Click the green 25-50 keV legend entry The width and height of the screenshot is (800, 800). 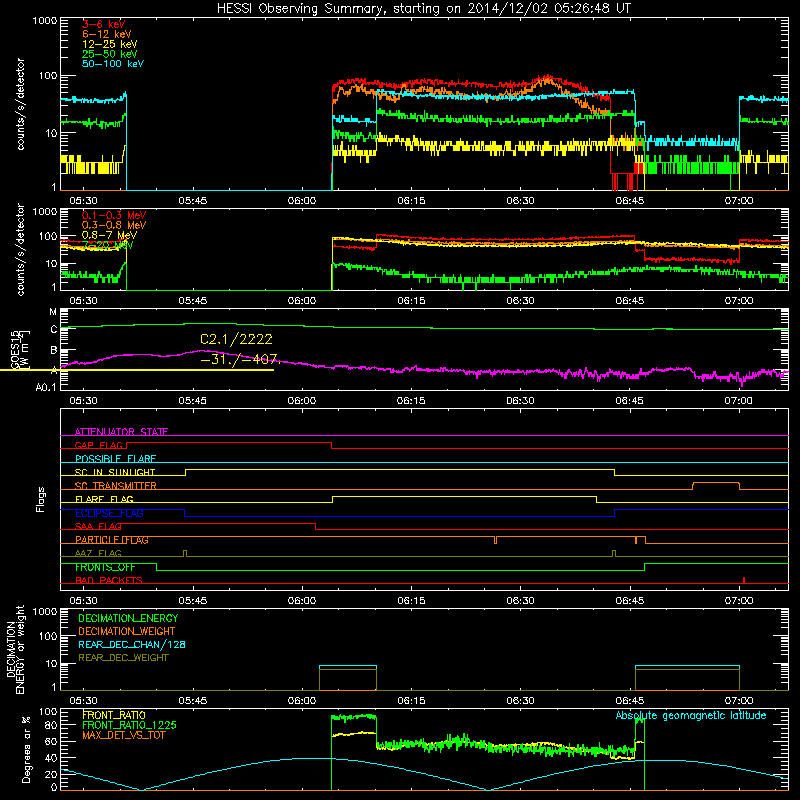click(x=110, y=54)
